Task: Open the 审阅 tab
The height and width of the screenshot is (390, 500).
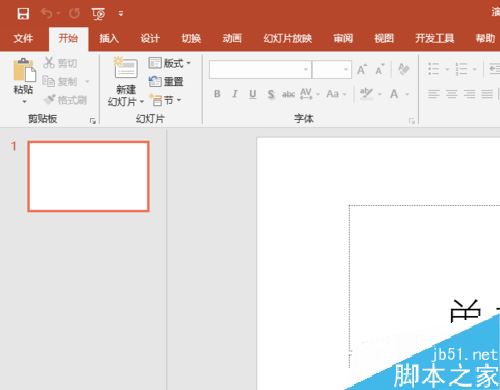Action: click(x=343, y=38)
